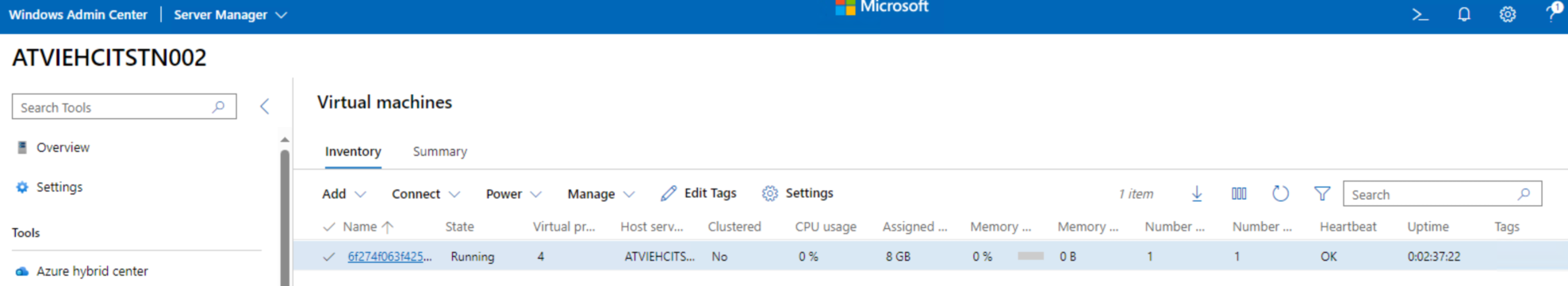The width and height of the screenshot is (1568, 286).
Task: Click the Edit Tags button label
Action: pyautogui.click(x=710, y=193)
